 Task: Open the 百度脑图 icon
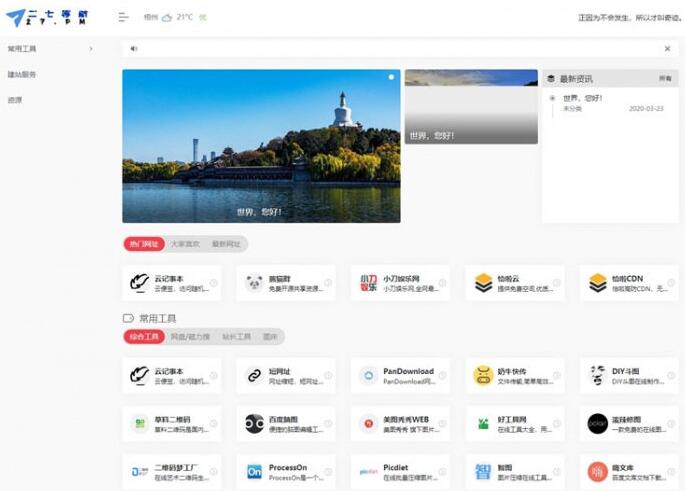[x=254, y=424]
